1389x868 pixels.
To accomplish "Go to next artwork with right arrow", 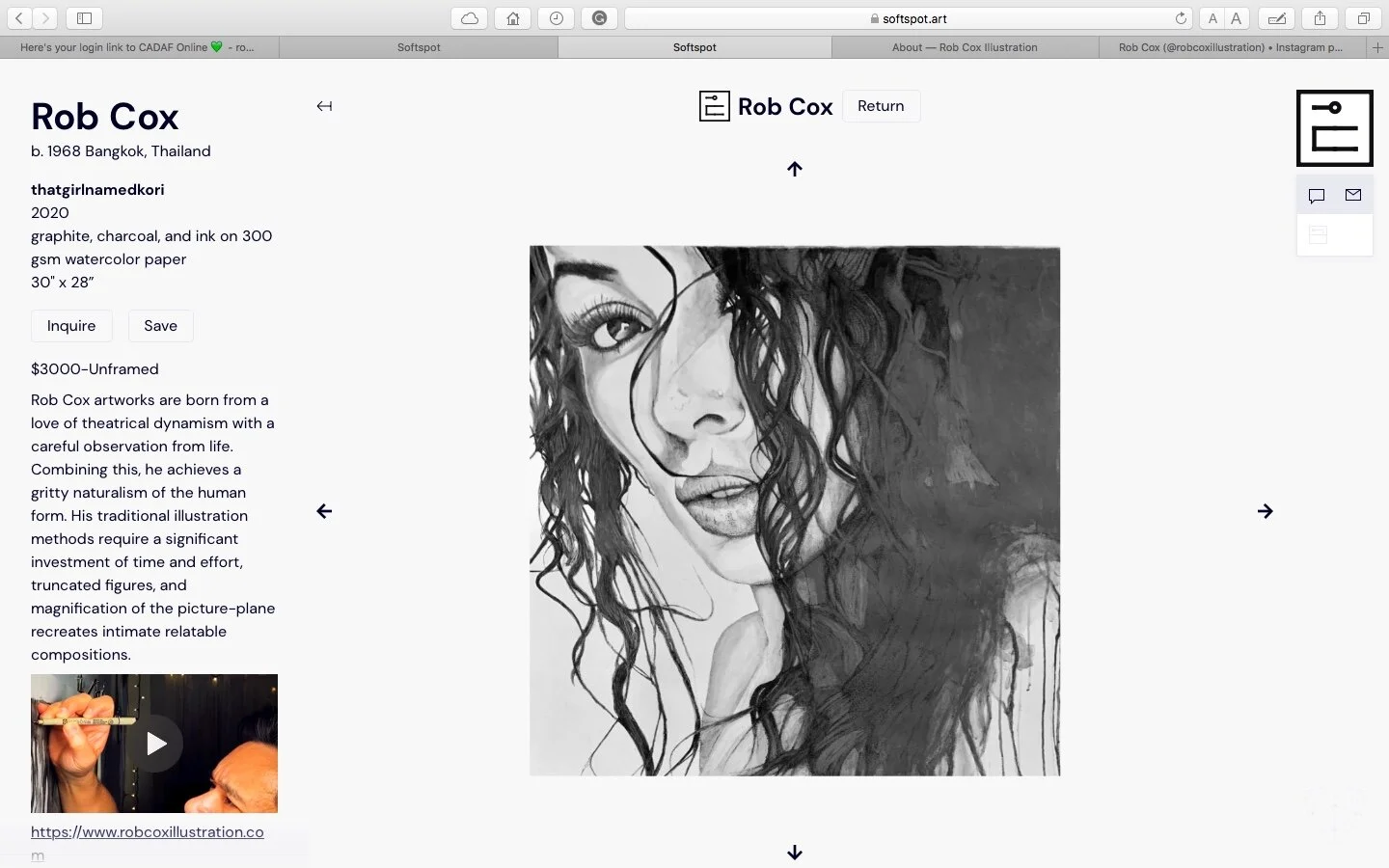I will tap(1266, 511).
